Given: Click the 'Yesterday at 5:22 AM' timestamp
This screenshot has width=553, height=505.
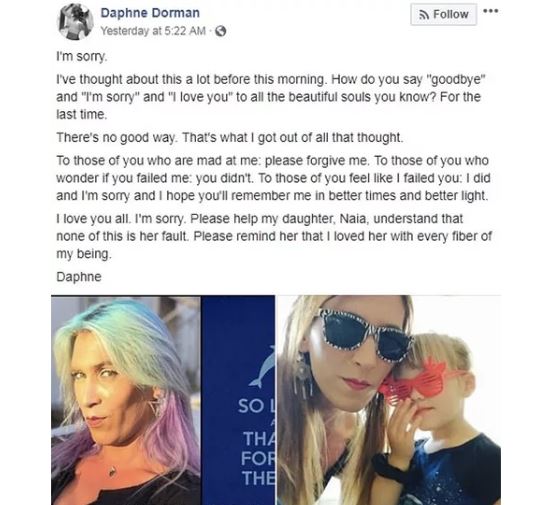Looking at the screenshot, I should pos(153,31).
